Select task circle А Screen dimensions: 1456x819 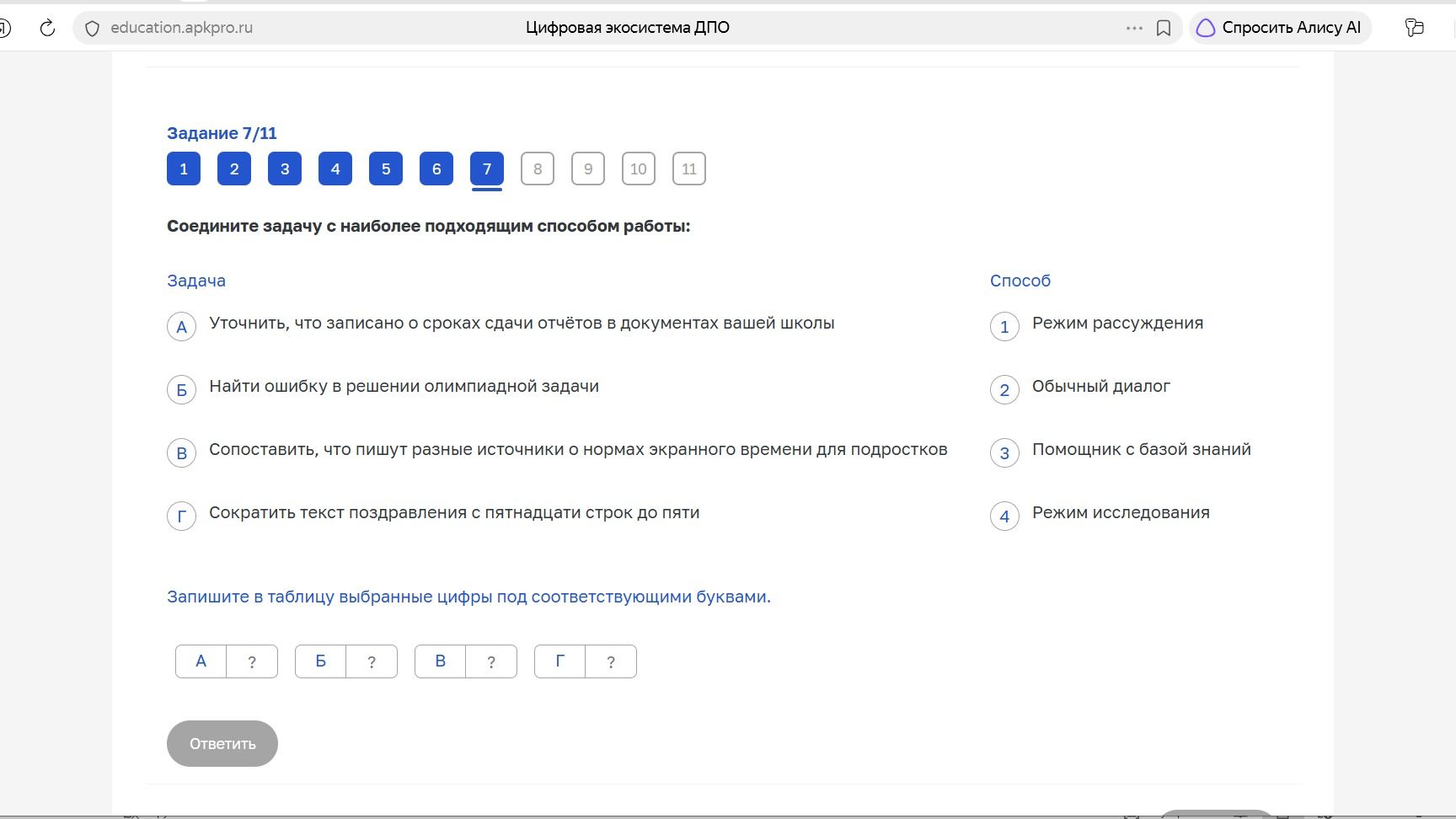(x=181, y=327)
